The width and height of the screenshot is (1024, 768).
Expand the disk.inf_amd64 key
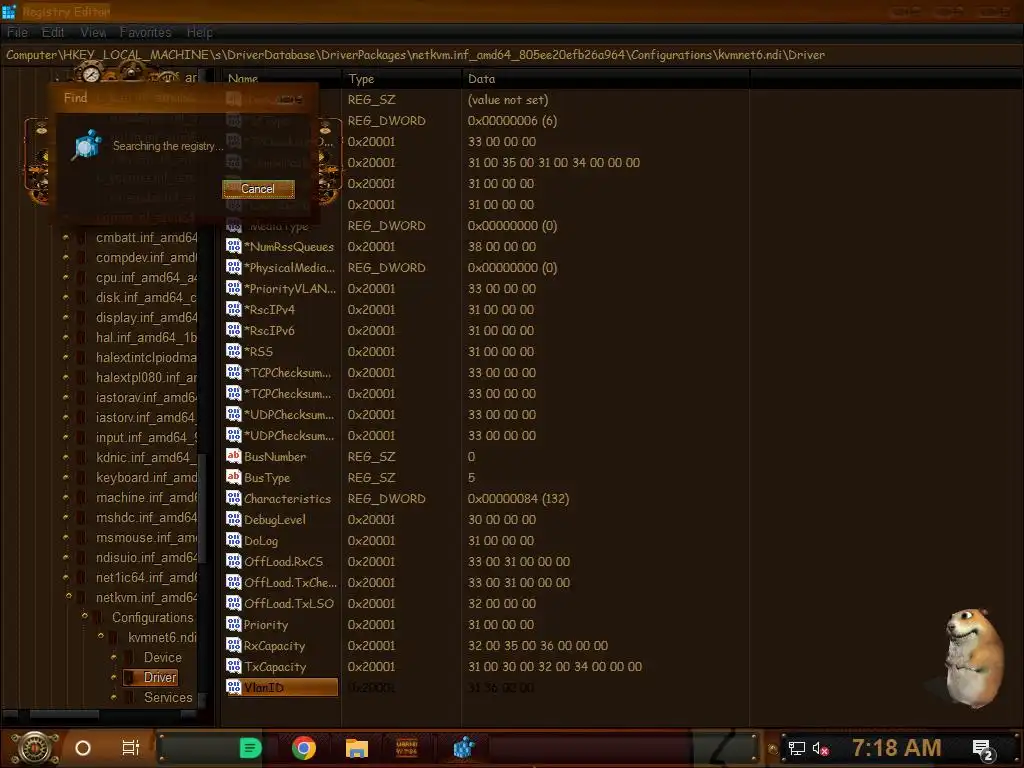coord(66,297)
